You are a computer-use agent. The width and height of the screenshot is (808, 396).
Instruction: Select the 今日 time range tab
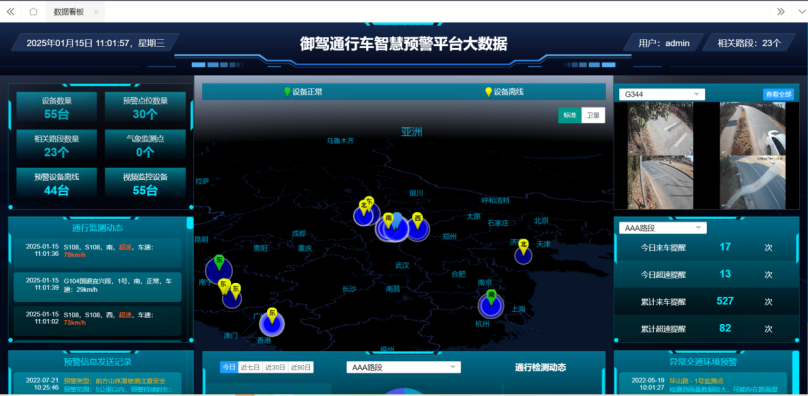tap(229, 367)
